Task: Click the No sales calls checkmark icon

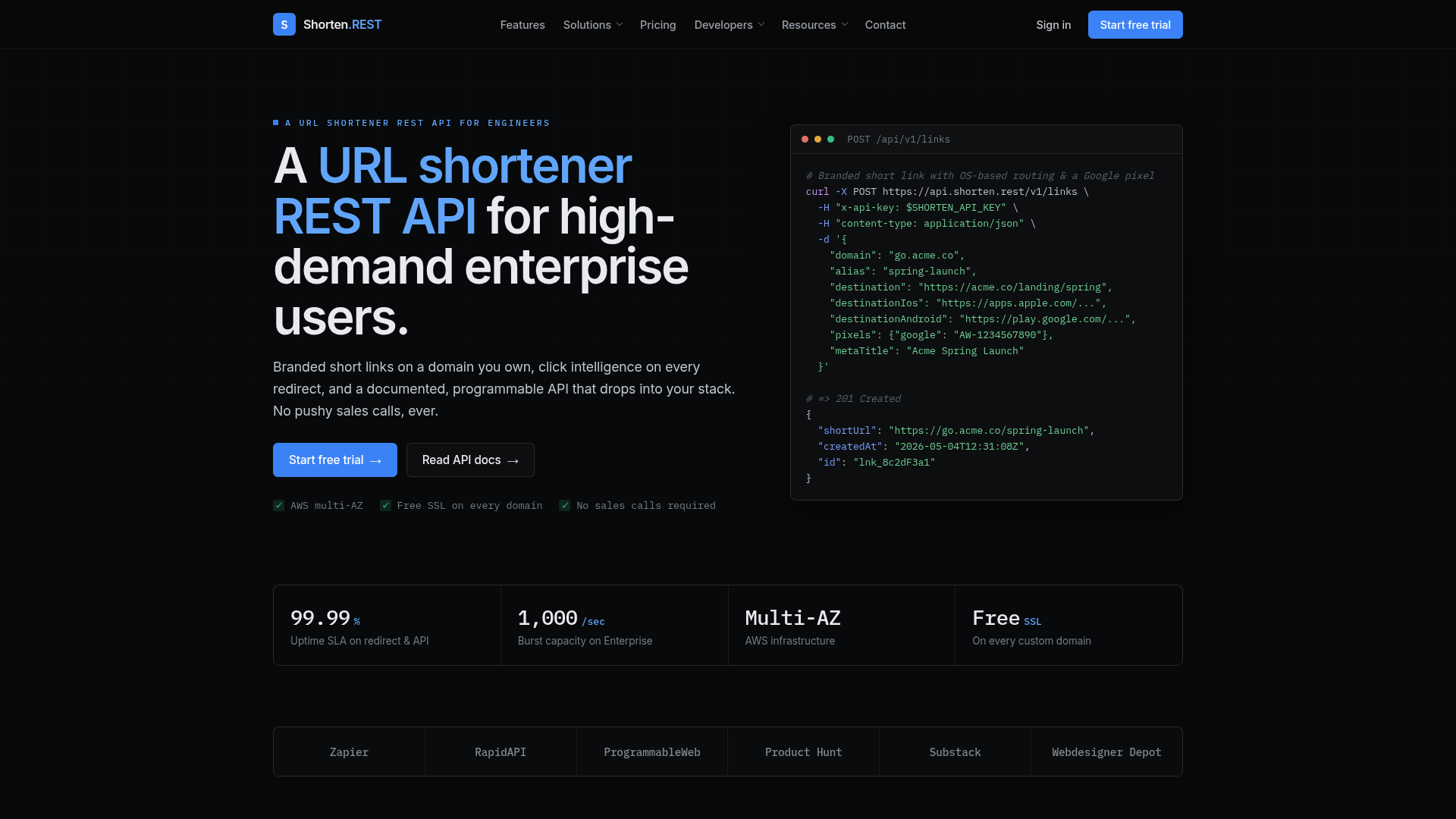Action: [564, 506]
